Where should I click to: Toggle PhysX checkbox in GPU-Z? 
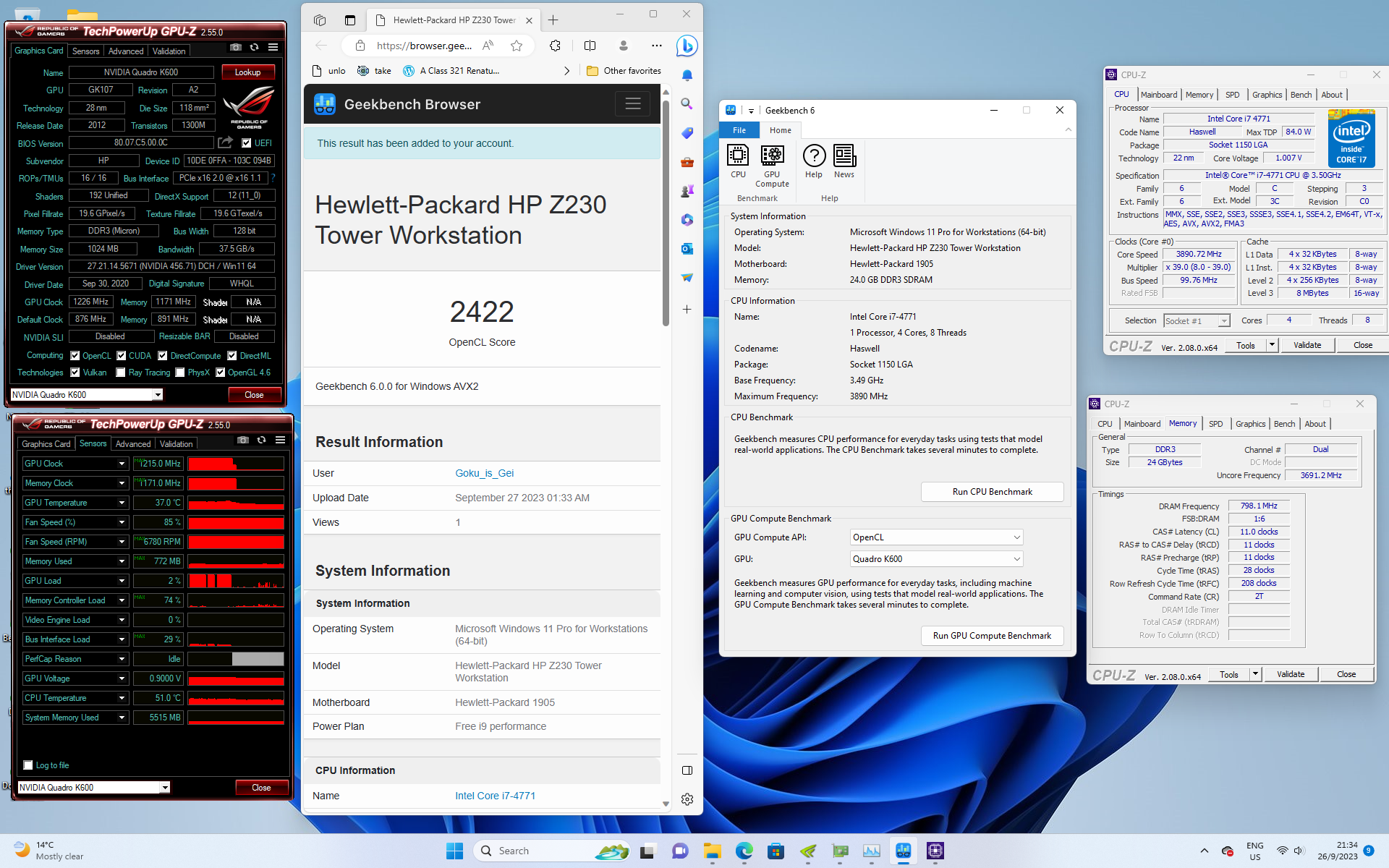pos(180,373)
